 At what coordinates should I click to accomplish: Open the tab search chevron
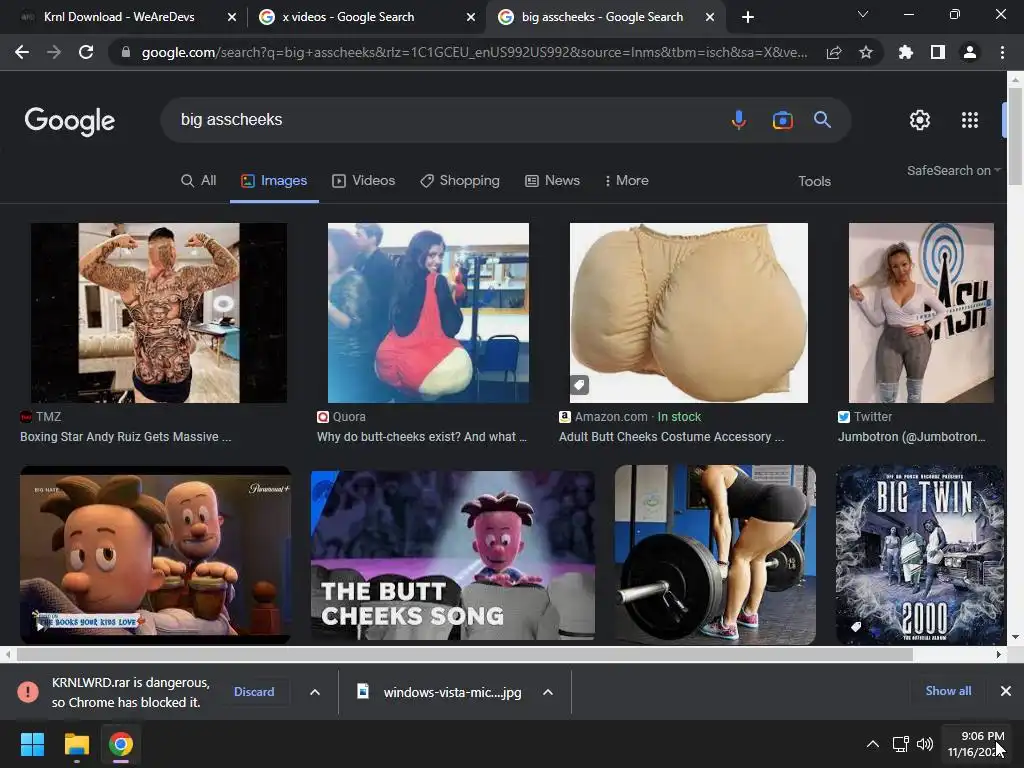[863, 14]
